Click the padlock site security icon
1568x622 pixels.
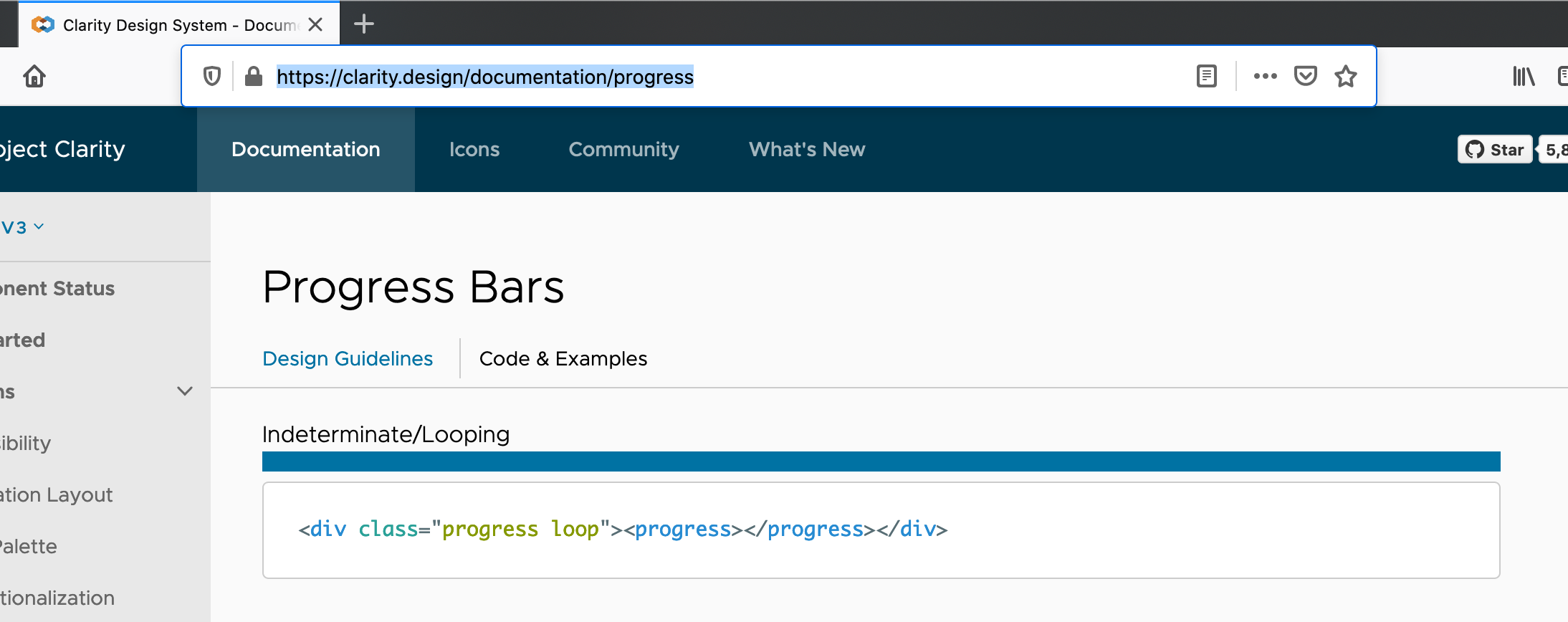tap(254, 76)
